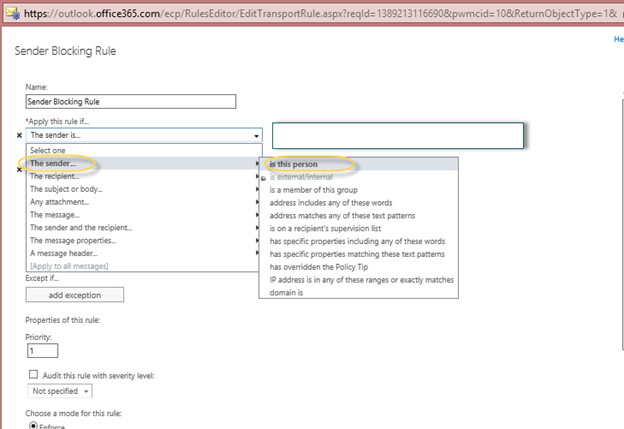624x429 pixels.
Task: Click the empty condition value box
Action: [398, 136]
